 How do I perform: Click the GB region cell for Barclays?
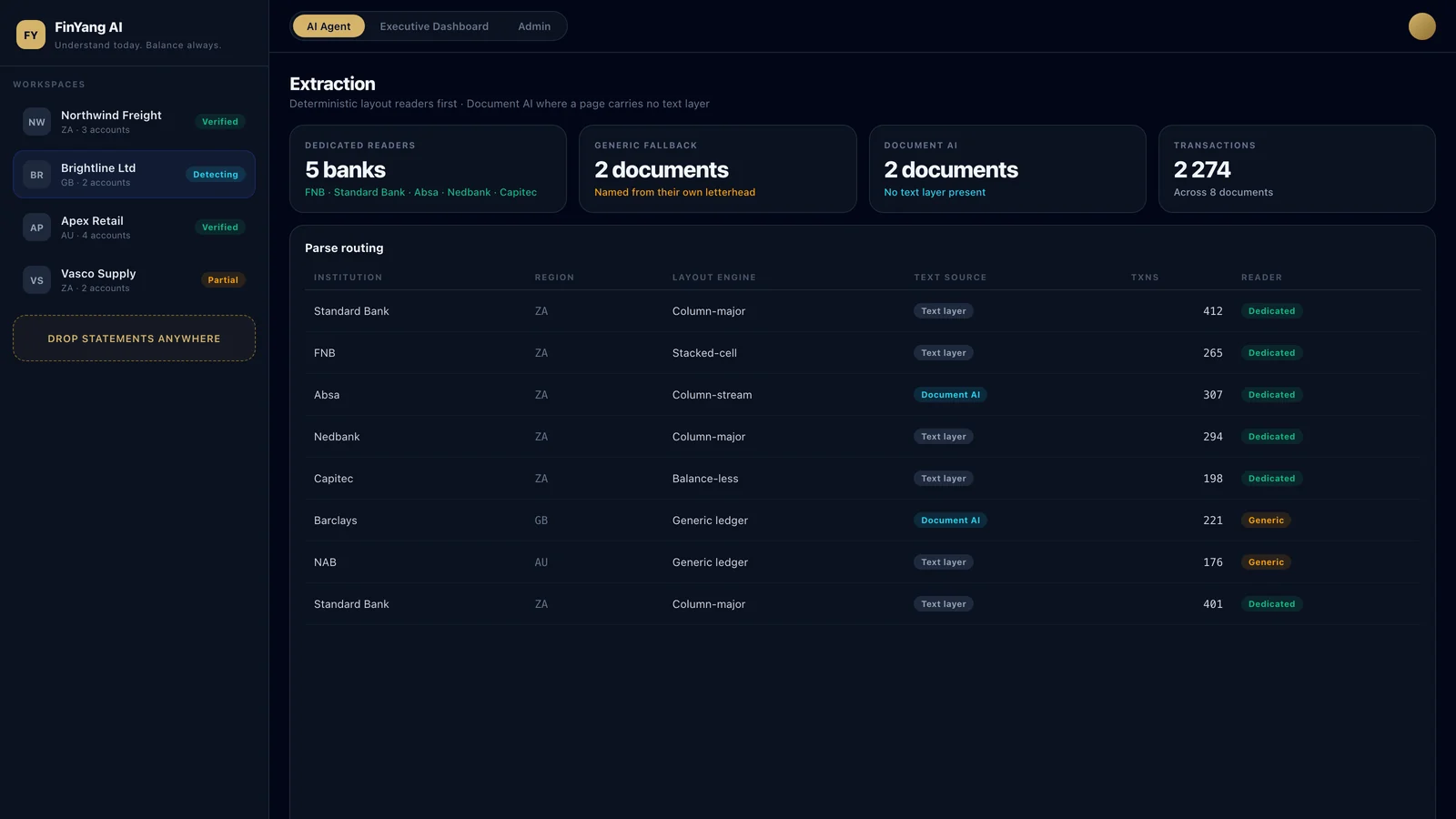pos(541,521)
